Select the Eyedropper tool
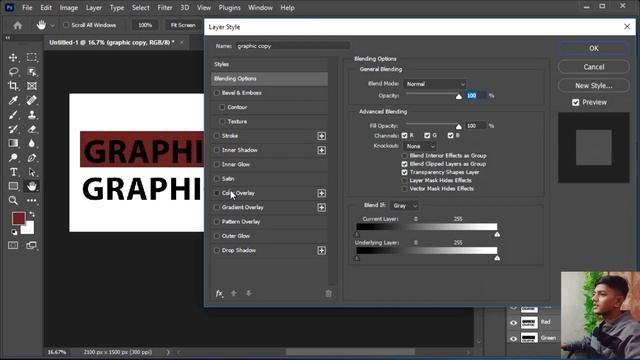This screenshot has width=640, height=360. pyautogui.click(x=13, y=100)
